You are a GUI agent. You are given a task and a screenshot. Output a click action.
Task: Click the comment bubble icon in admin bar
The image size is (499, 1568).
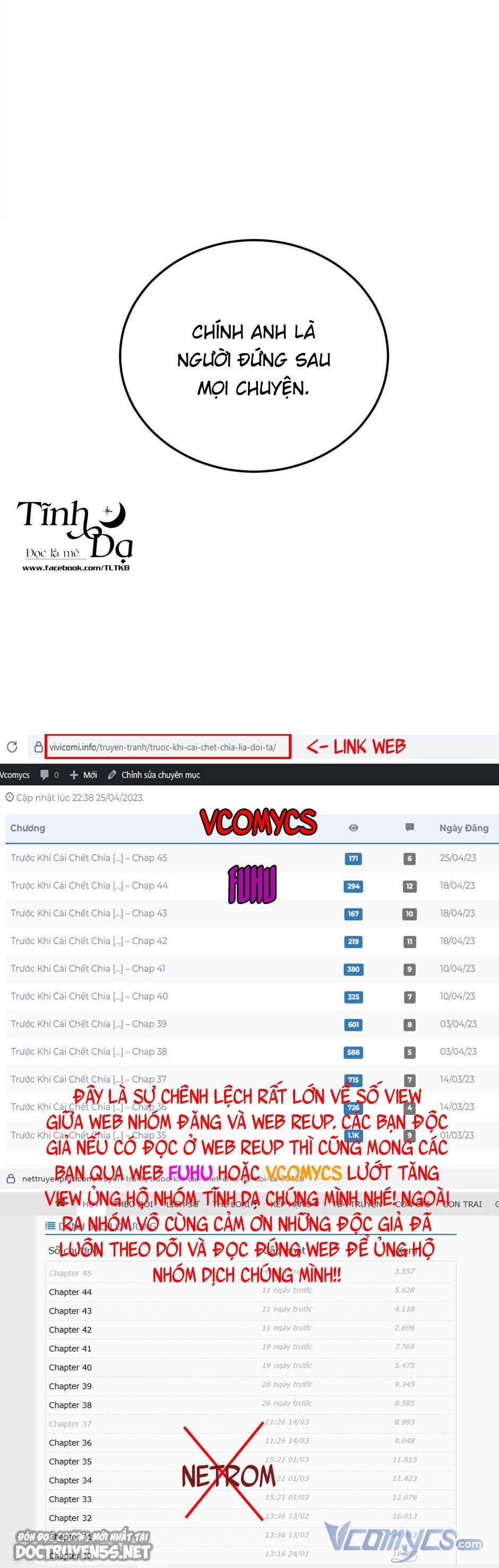pos(45,775)
